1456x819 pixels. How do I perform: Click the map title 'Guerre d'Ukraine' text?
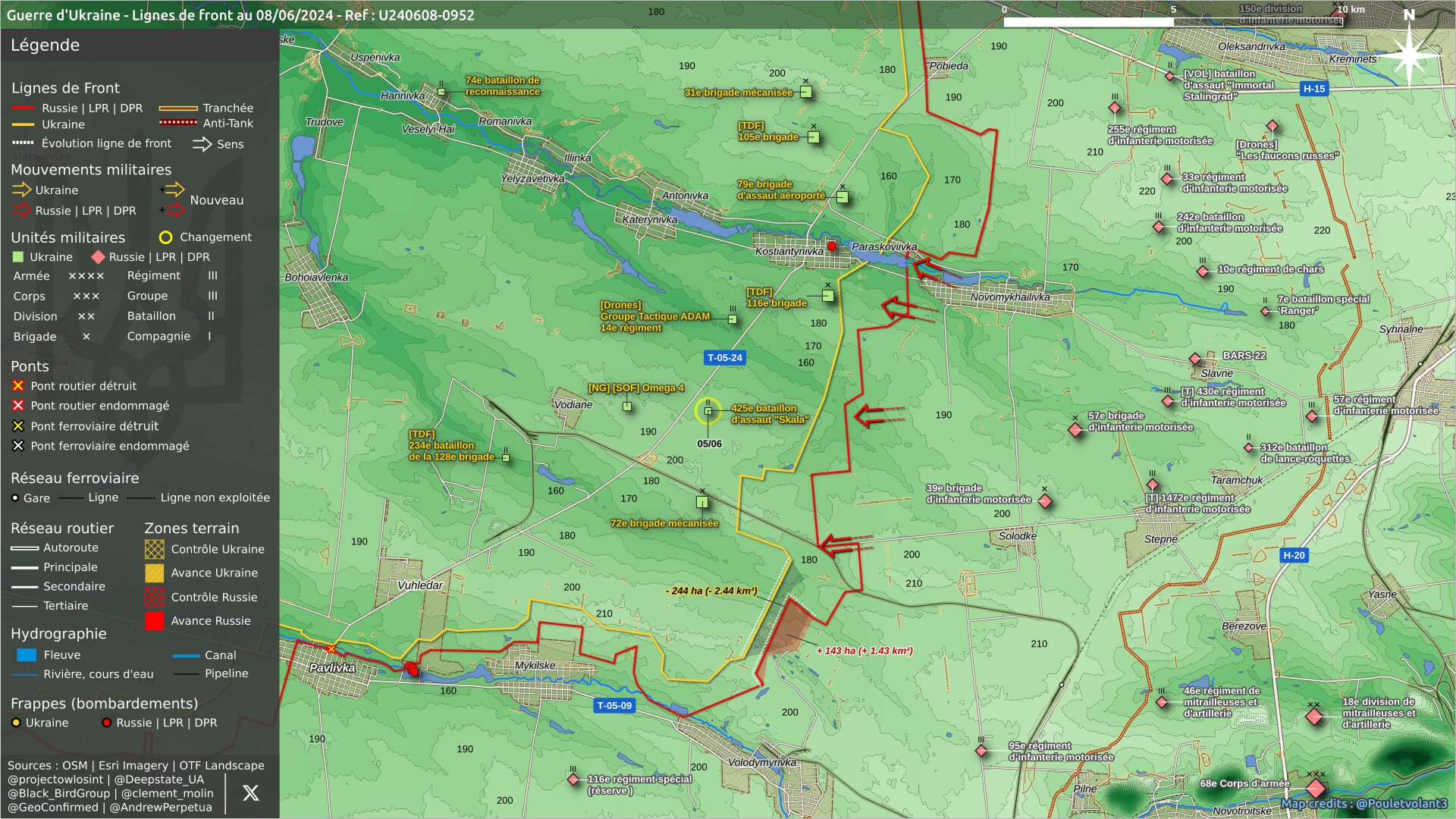point(64,15)
